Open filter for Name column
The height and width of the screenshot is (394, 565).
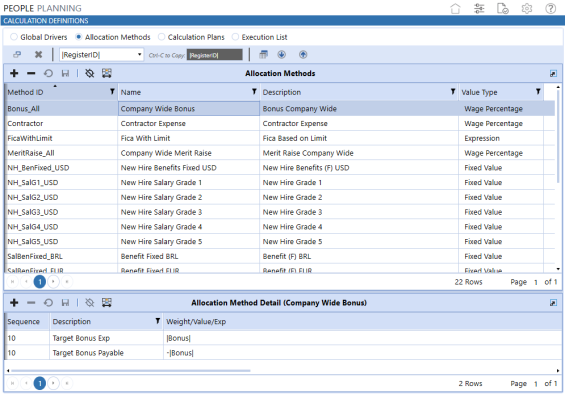254,92
